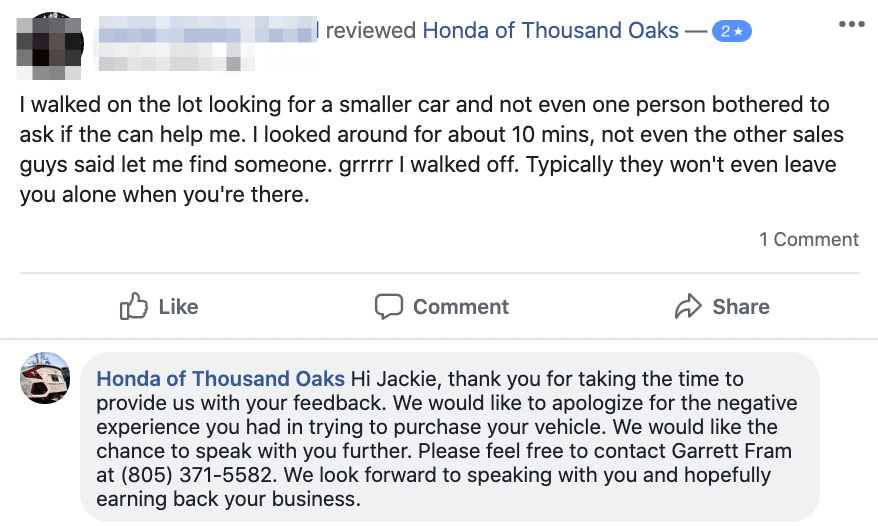Open Honda of Thousand Oaks name in the reply
Image resolution: width=878 pixels, height=526 pixels.
point(220,379)
